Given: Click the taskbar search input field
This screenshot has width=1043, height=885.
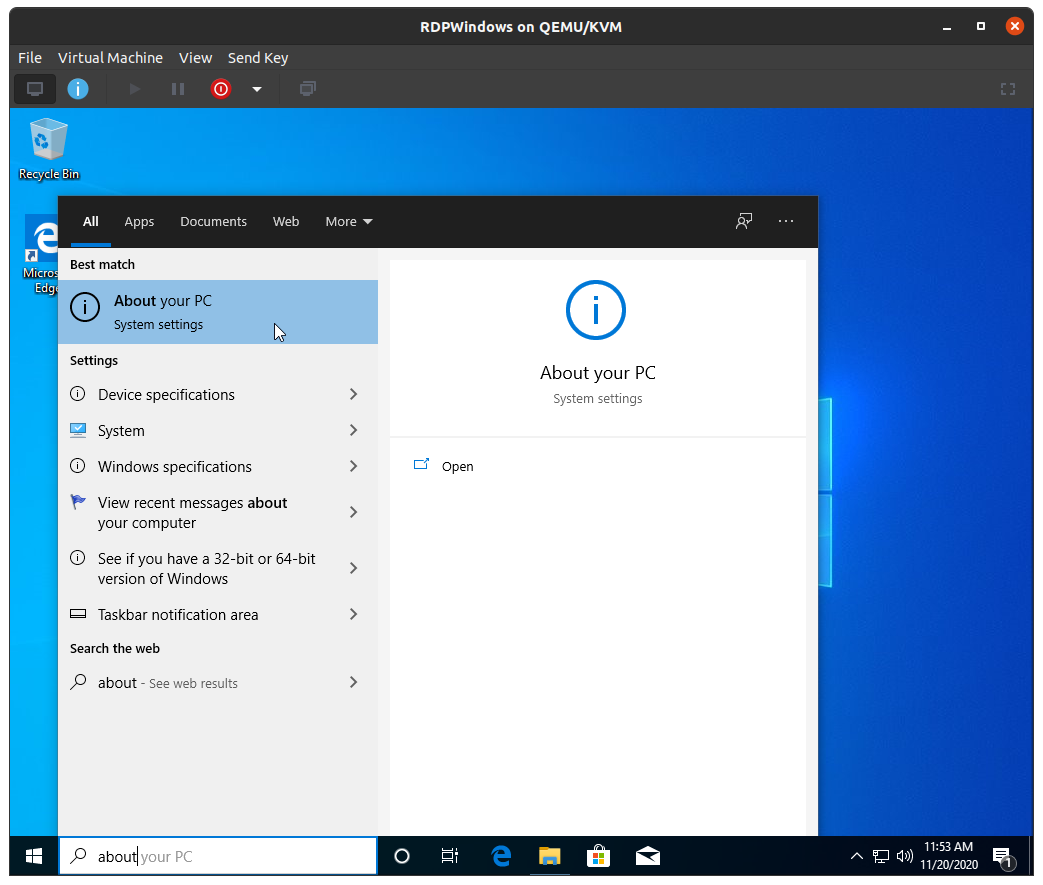Looking at the screenshot, I should 230,856.
